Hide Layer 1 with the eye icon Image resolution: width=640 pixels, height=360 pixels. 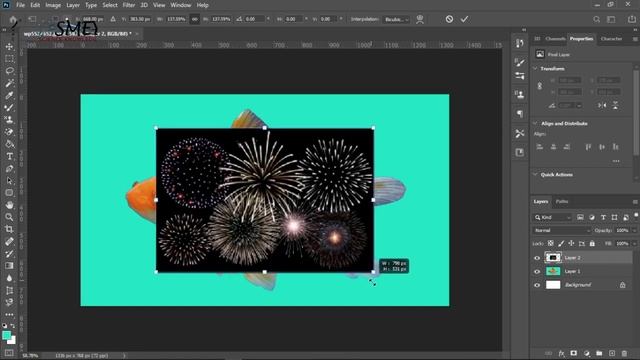pos(537,271)
